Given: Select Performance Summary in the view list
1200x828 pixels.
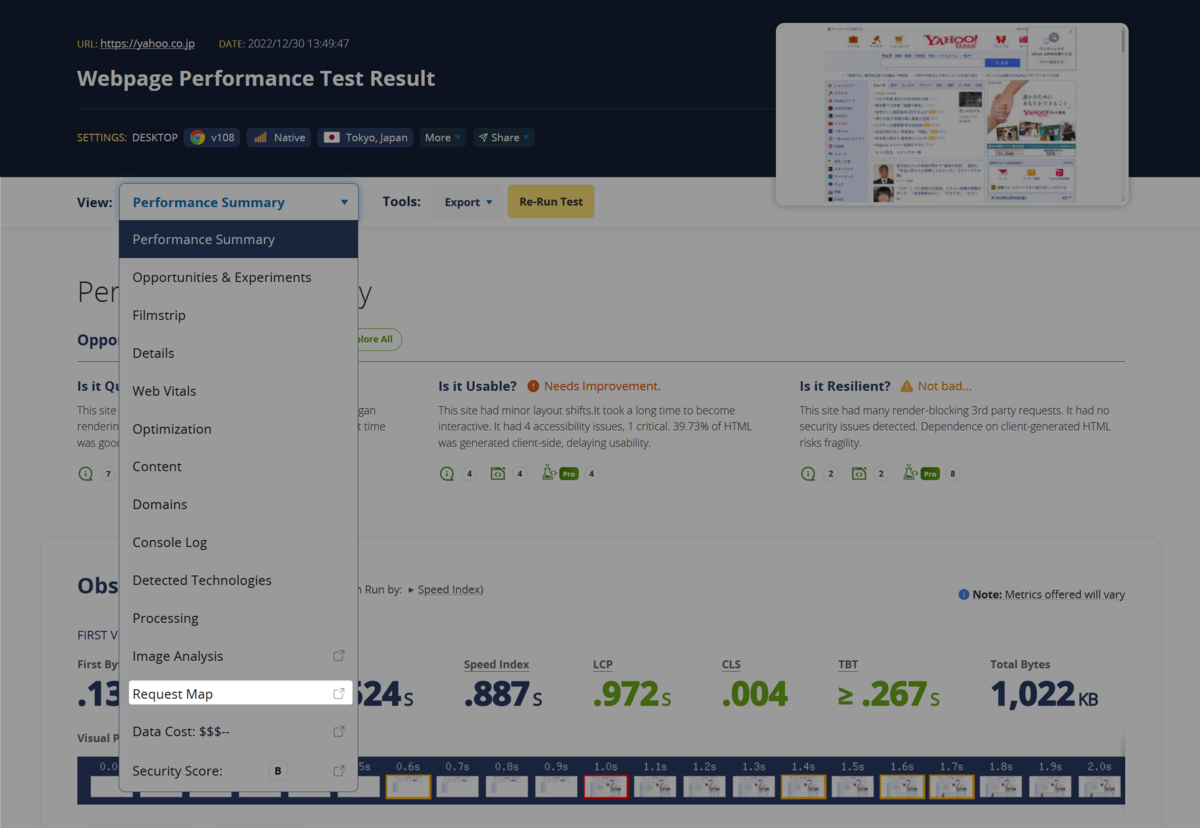Looking at the screenshot, I should (x=239, y=240).
